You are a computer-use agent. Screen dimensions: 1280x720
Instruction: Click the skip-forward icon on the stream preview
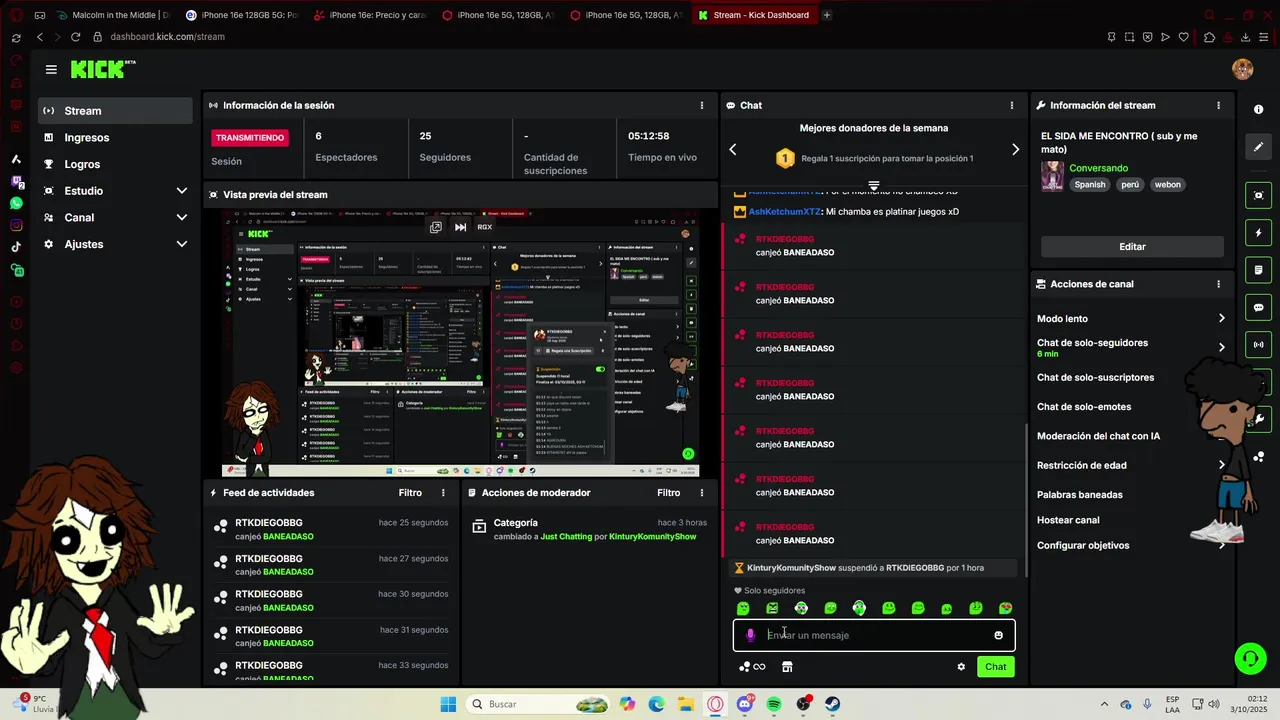[x=460, y=227]
